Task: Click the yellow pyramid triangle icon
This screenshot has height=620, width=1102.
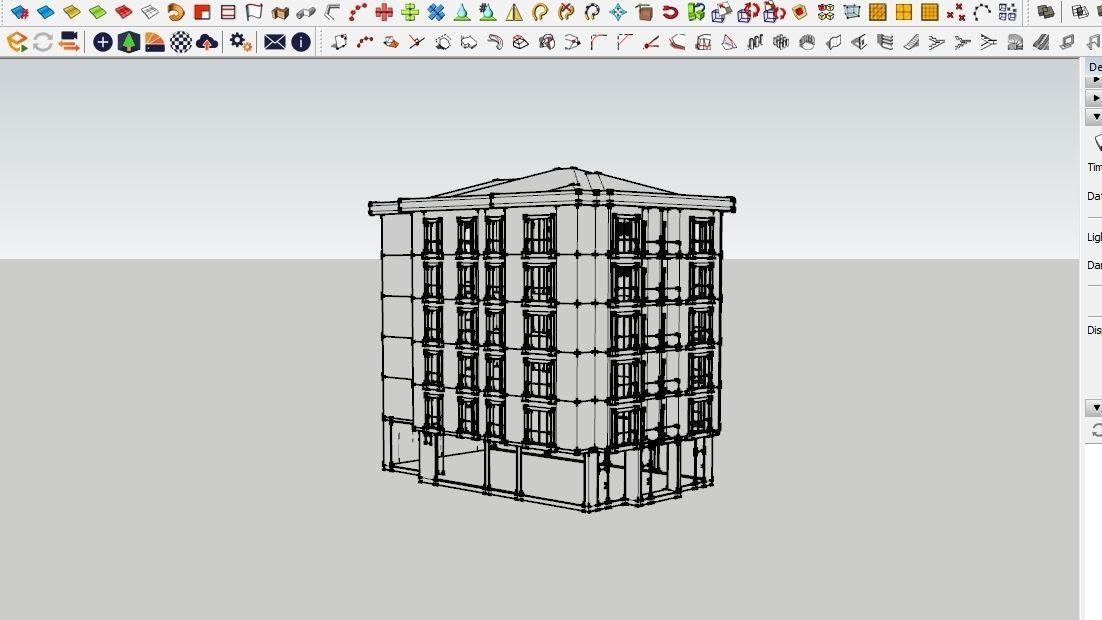Action: pos(514,12)
